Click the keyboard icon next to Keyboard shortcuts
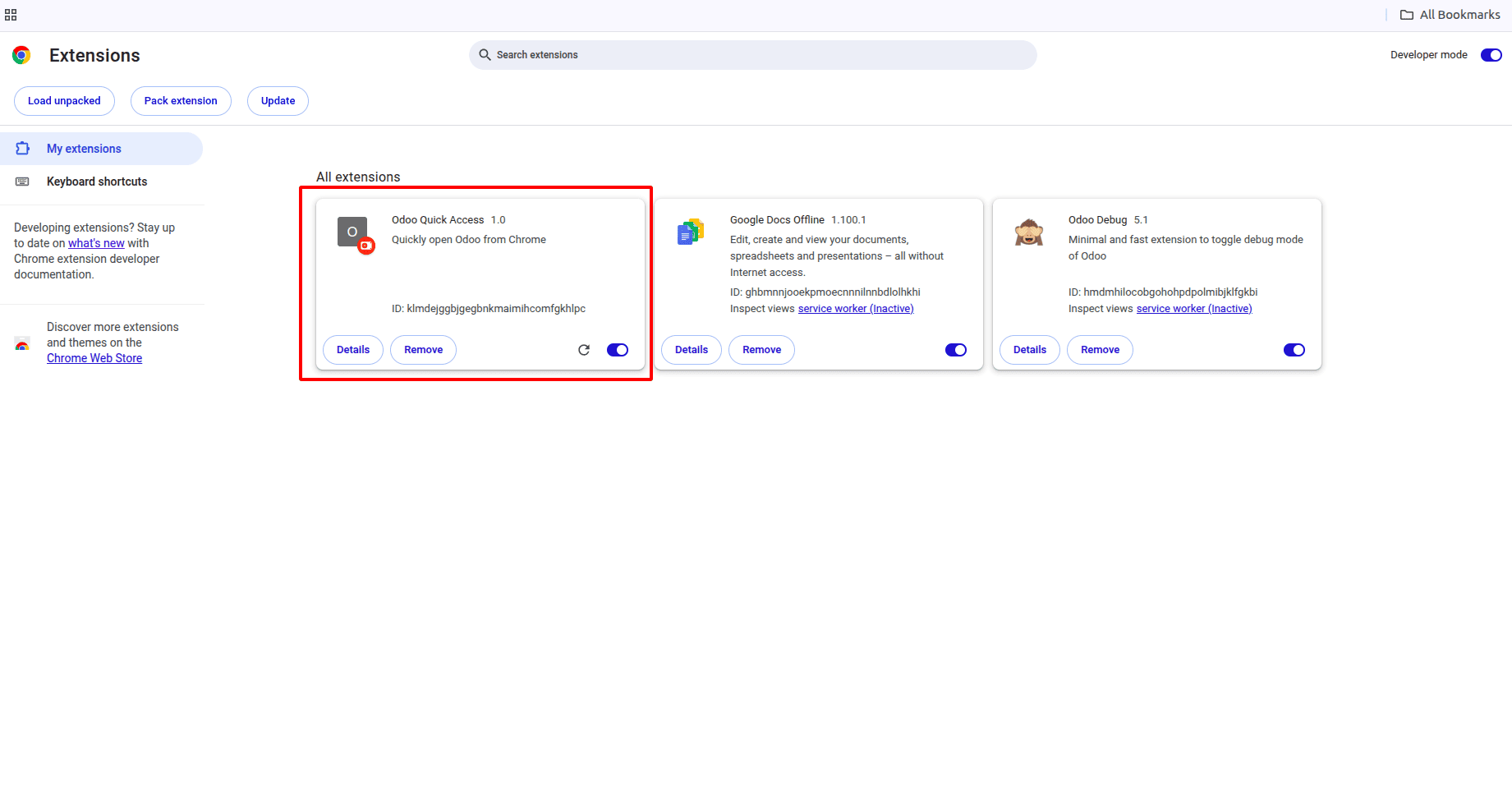 pyautogui.click(x=22, y=181)
